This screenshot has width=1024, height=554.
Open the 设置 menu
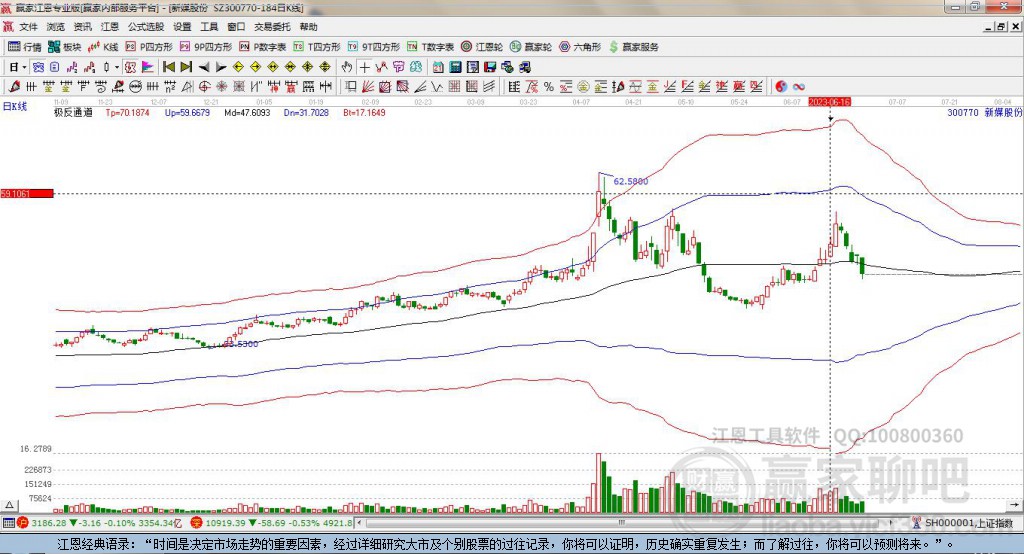[x=182, y=27]
